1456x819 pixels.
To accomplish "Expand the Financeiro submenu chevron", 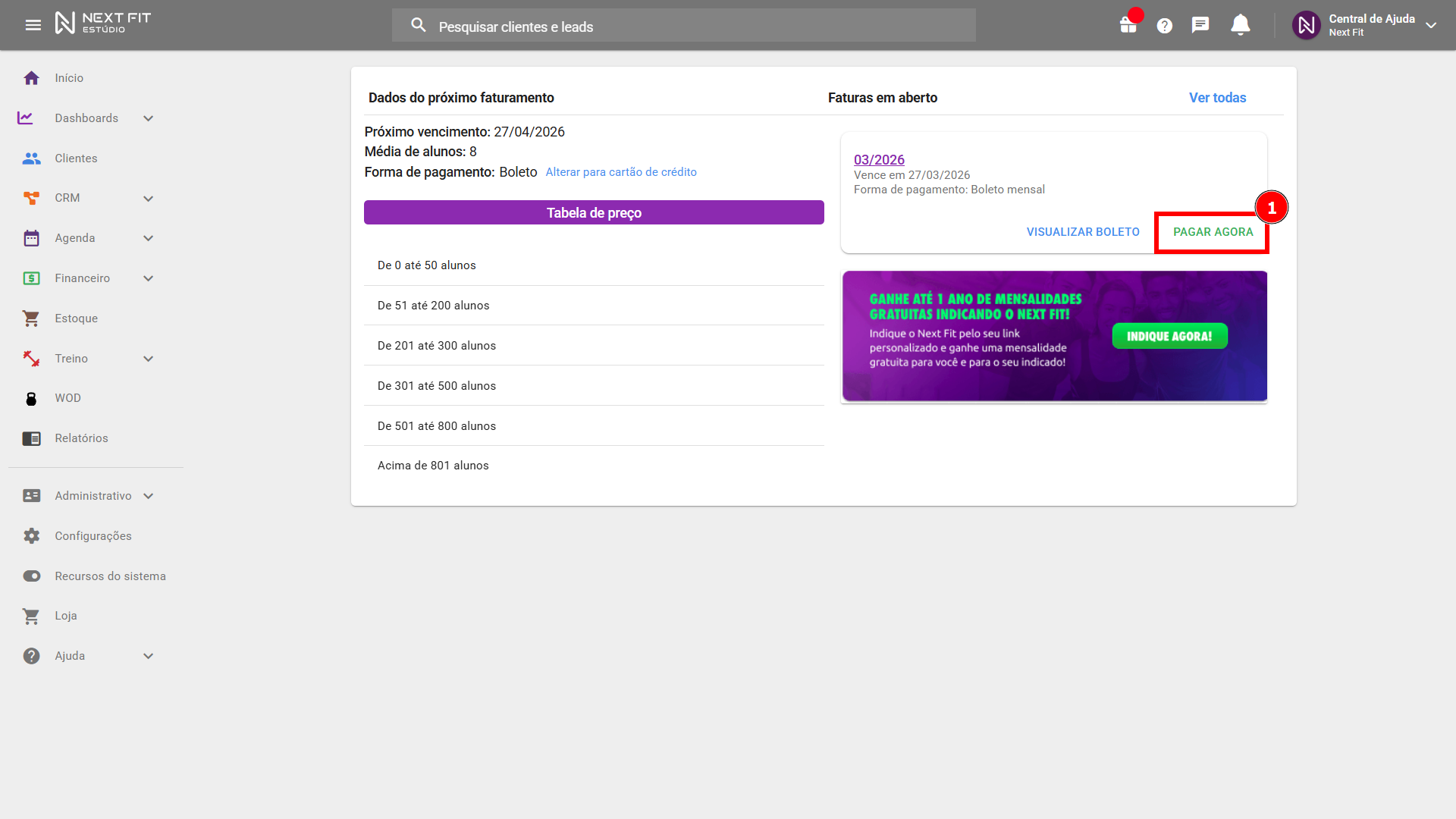I will pos(149,278).
